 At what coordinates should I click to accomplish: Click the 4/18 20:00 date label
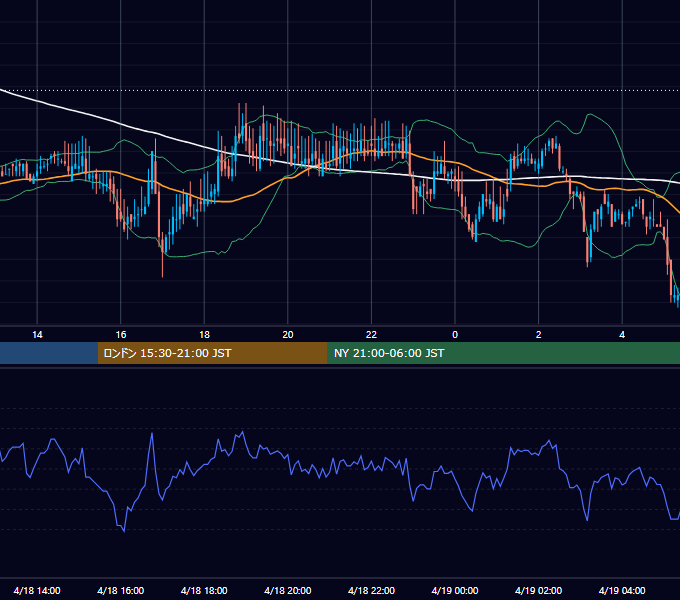pyautogui.click(x=288, y=590)
